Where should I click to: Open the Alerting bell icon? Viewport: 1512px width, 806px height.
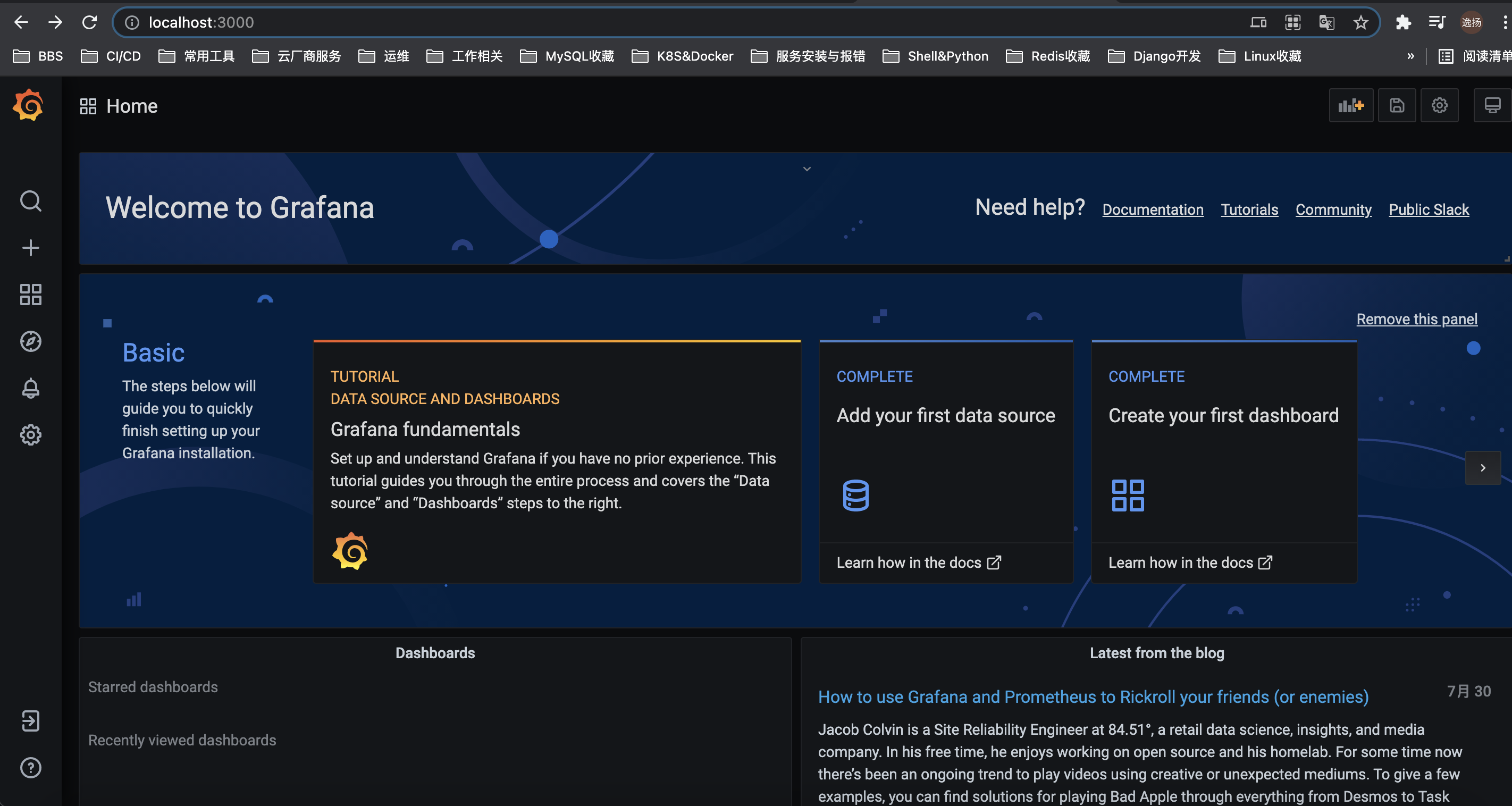tap(30, 388)
